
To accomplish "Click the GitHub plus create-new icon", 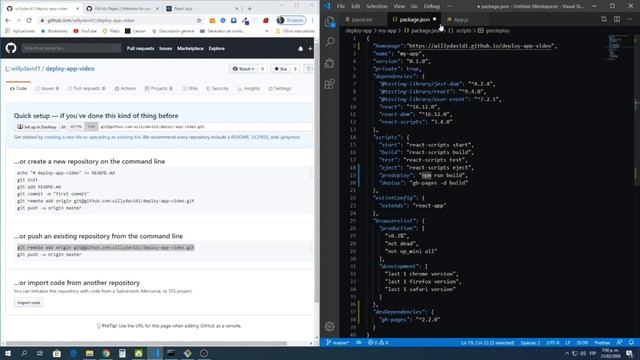I will tap(310, 49).
